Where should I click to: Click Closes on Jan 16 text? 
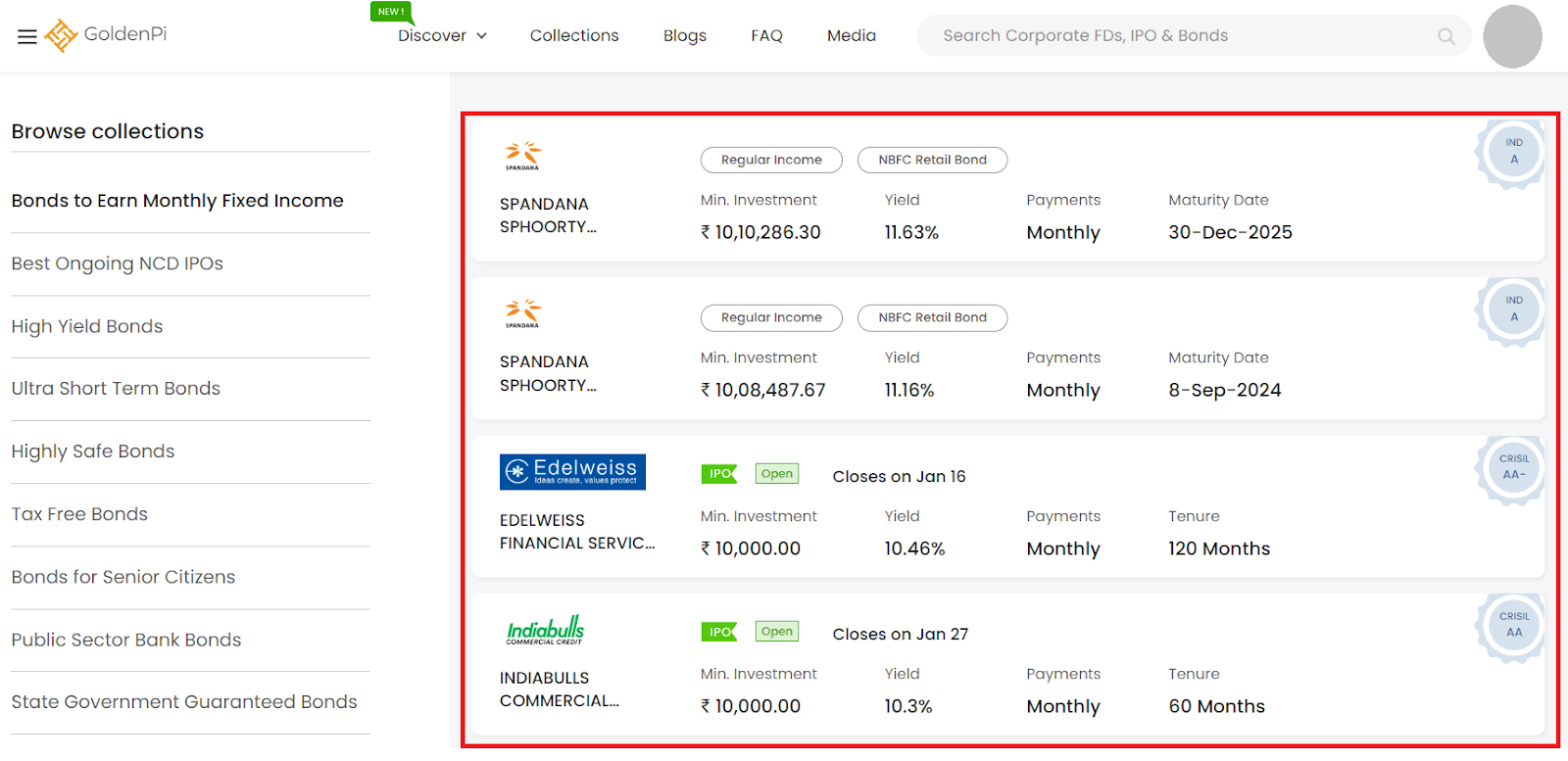900,477
